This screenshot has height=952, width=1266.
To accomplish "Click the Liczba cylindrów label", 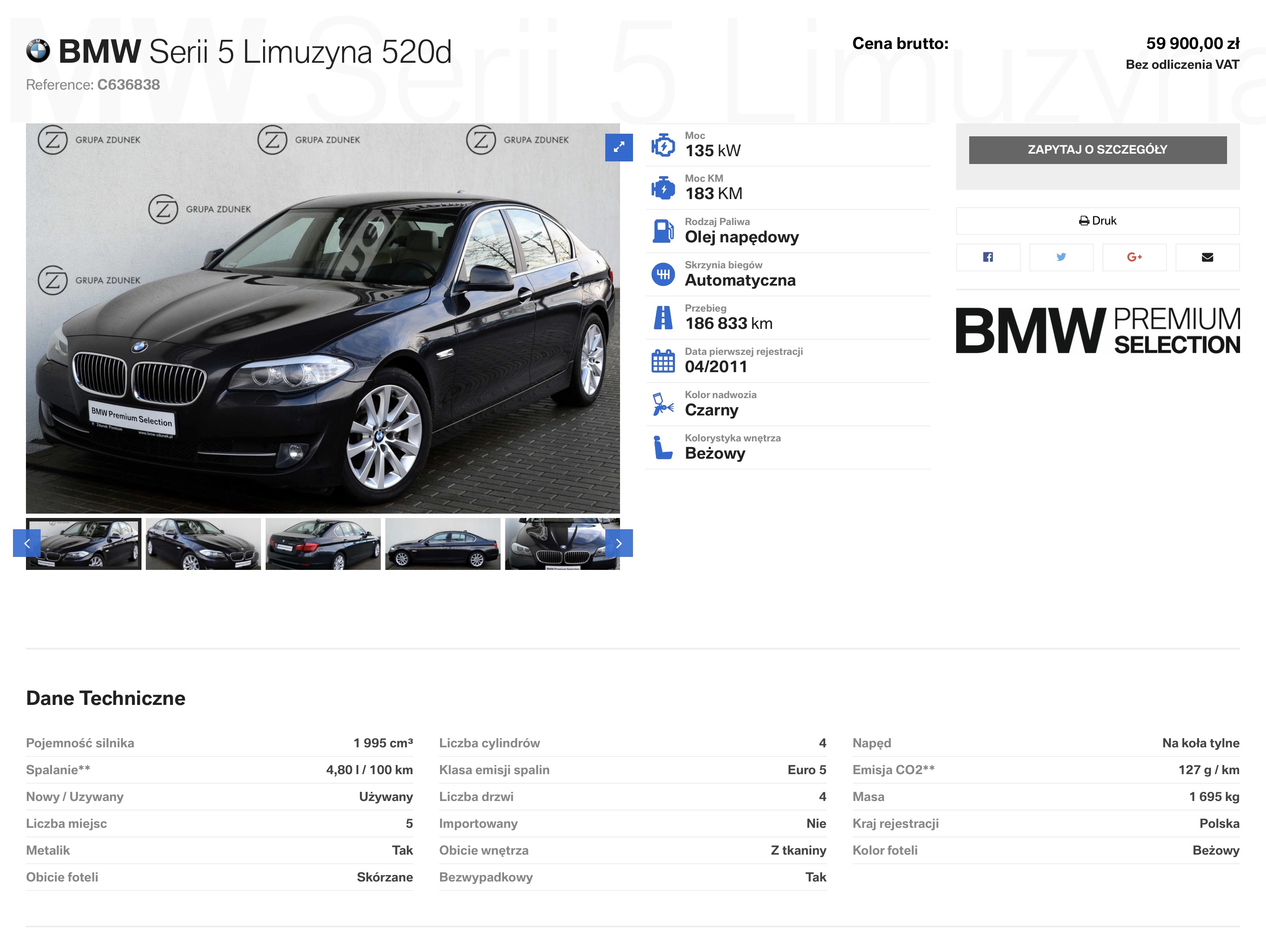I will point(489,743).
